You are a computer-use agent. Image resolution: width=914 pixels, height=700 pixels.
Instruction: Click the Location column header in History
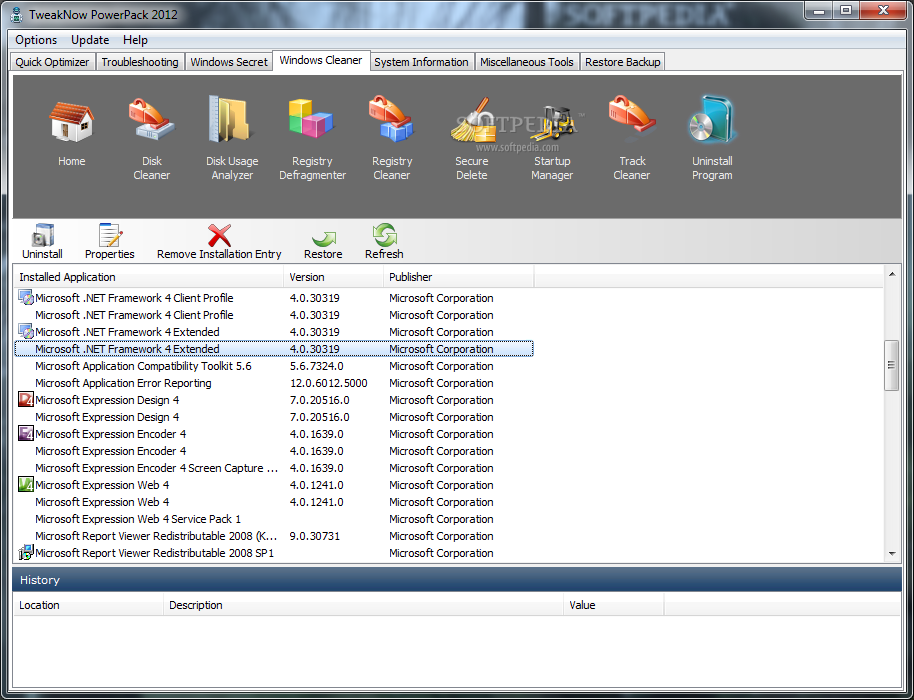(88, 605)
